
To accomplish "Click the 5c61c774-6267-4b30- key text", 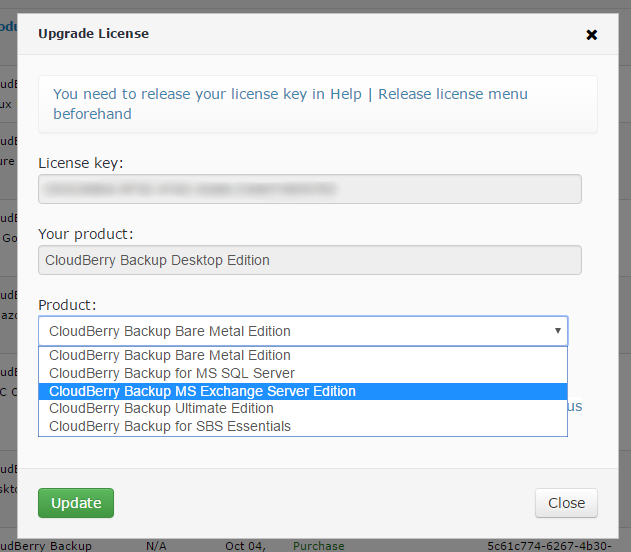I will tap(549, 546).
